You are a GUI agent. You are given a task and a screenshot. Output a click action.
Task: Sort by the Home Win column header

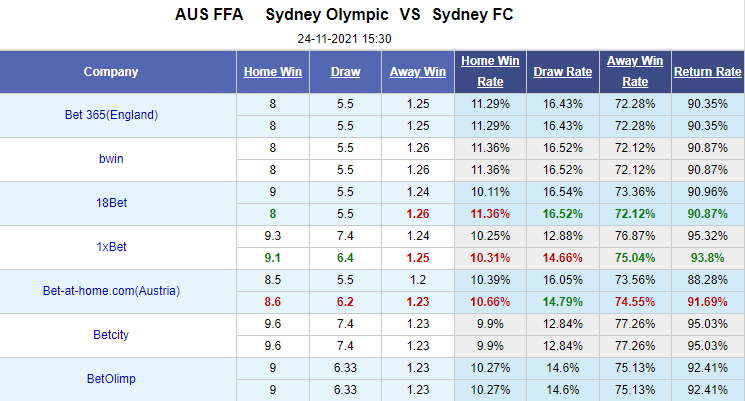click(x=273, y=72)
